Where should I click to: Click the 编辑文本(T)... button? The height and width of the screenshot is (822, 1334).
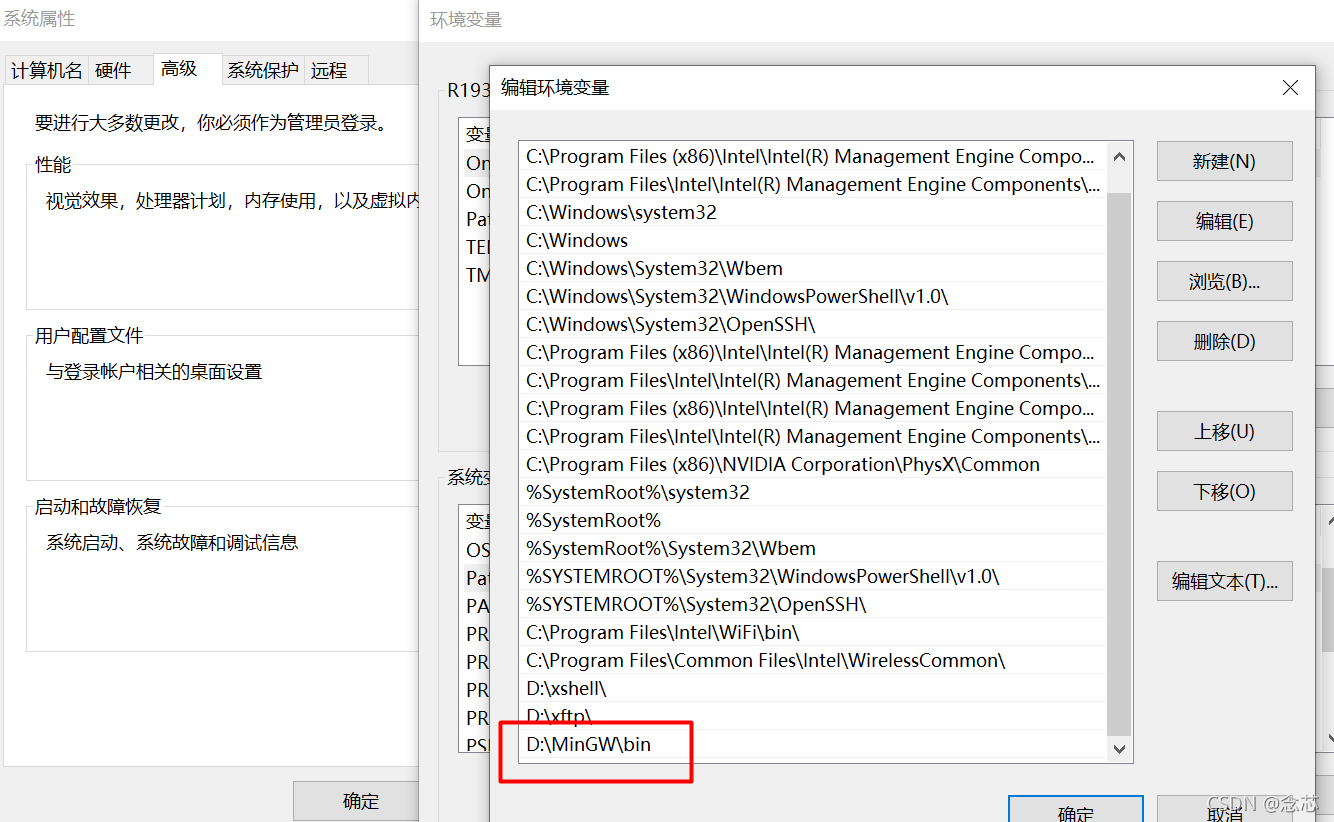(1224, 581)
